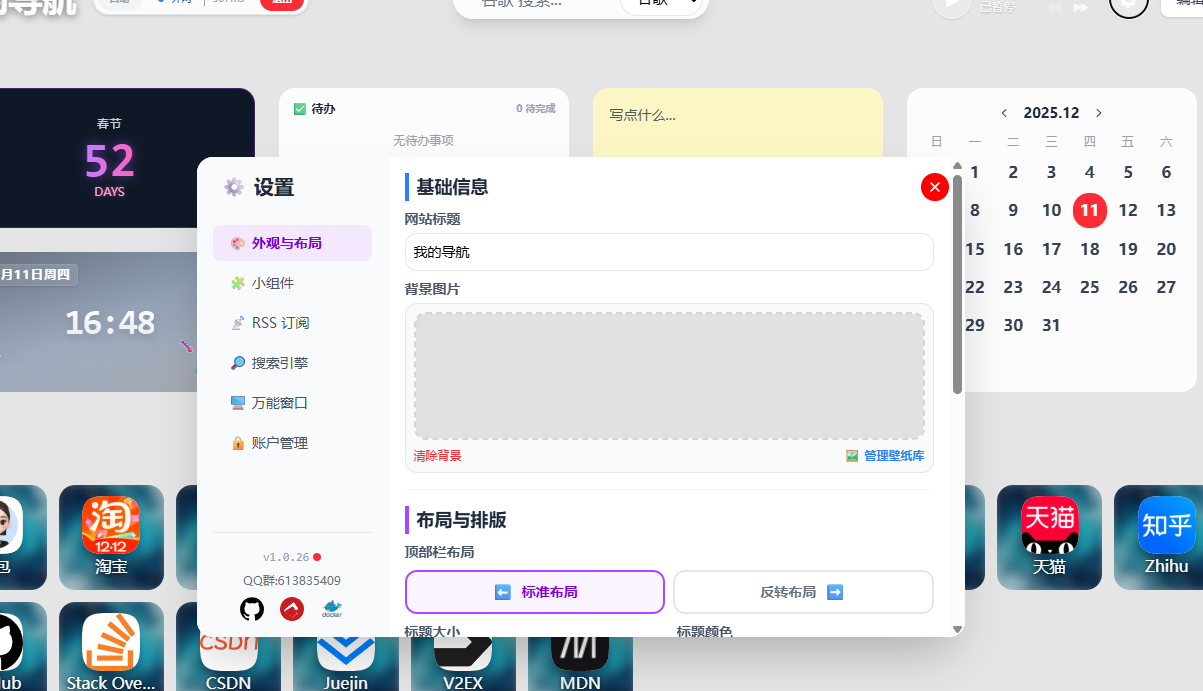
Task: Open the RSS 订阅 settings tab
Action: (280, 323)
